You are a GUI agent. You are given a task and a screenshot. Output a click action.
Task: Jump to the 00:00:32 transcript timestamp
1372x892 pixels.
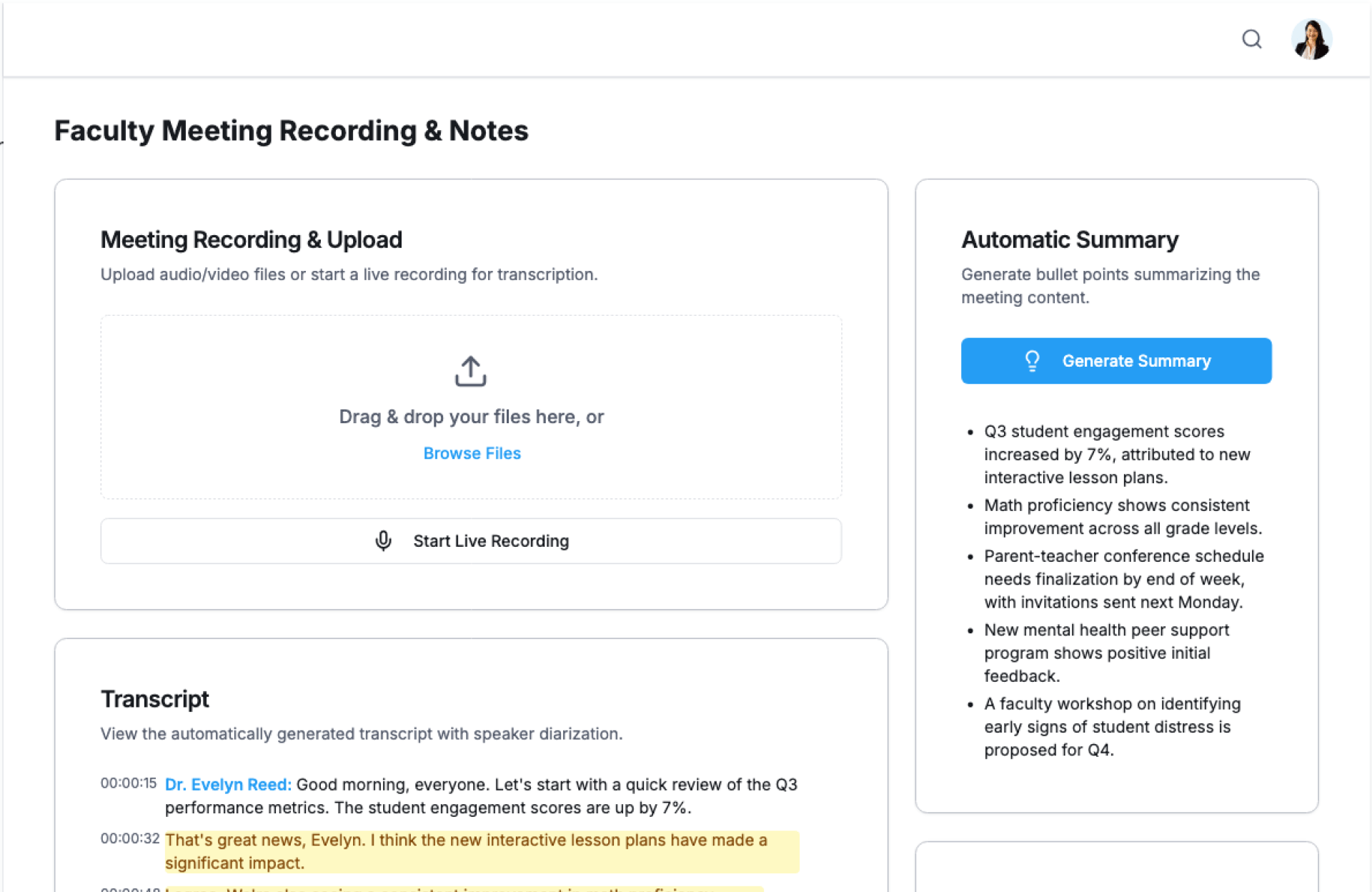point(129,838)
